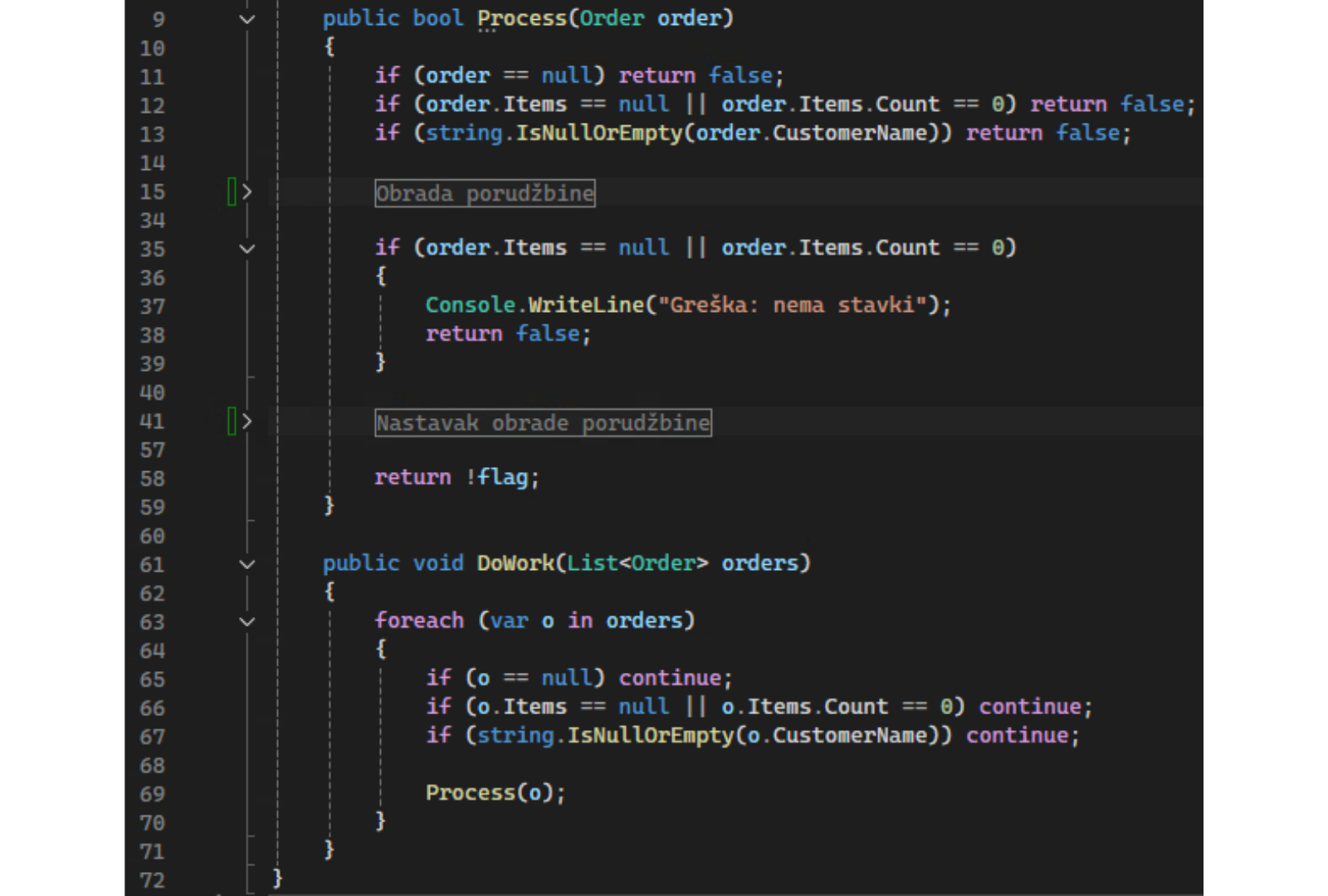Click line number 12 in the gutter
The height and width of the screenshot is (896, 1328).
click(152, 106)
